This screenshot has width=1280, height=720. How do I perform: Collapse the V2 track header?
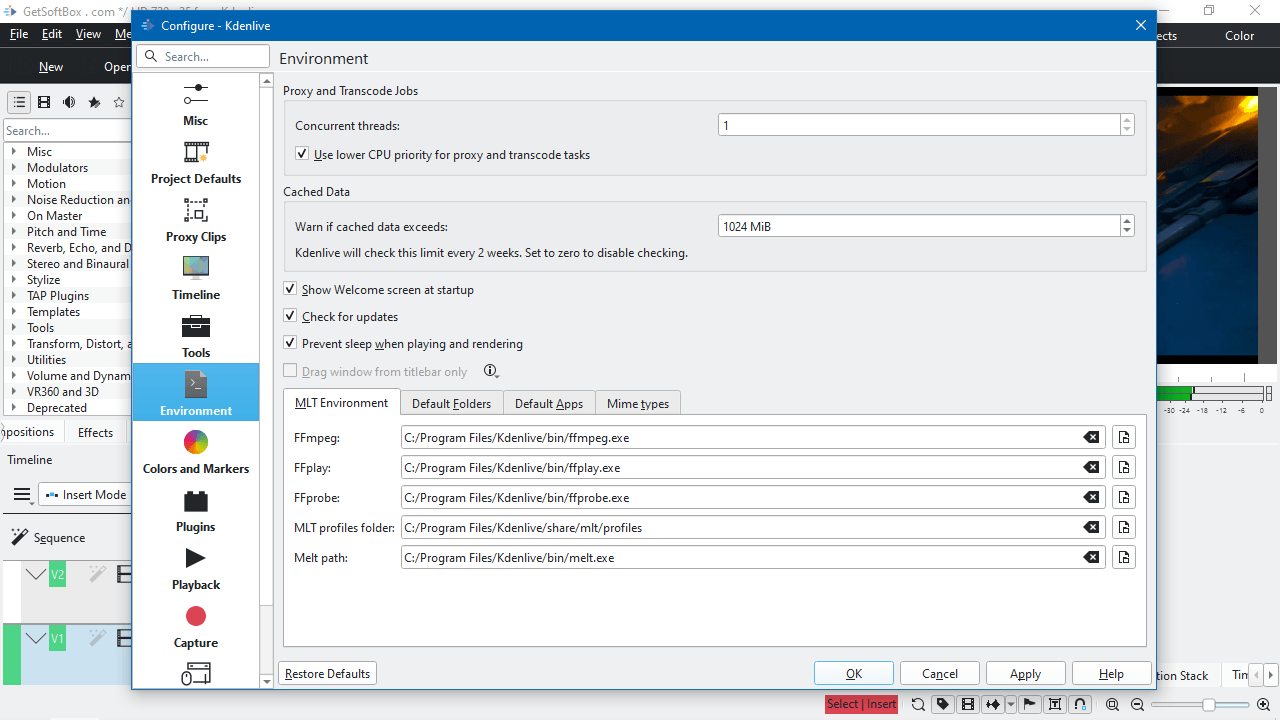point(36,574)
